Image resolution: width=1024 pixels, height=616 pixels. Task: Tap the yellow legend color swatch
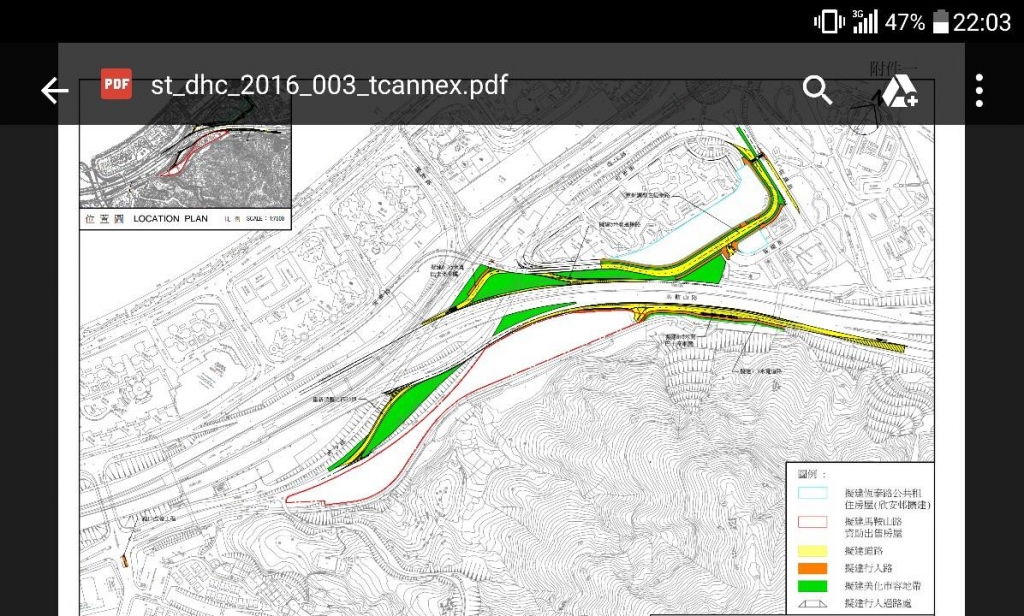click(812, 551)
